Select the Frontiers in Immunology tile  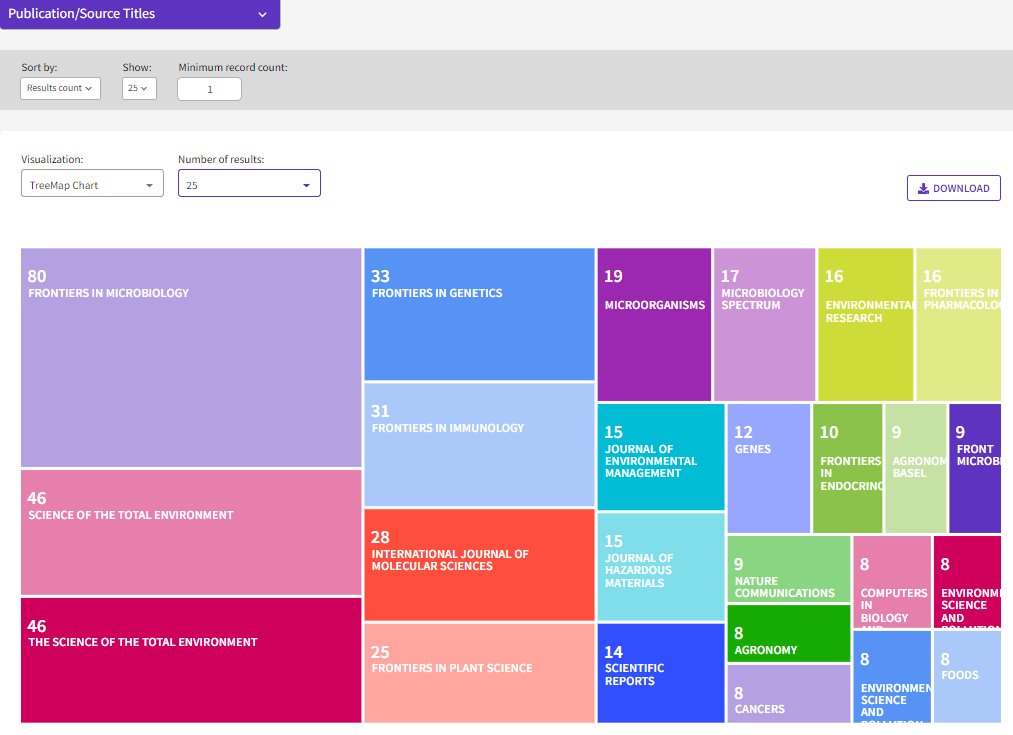pos(479,444)
